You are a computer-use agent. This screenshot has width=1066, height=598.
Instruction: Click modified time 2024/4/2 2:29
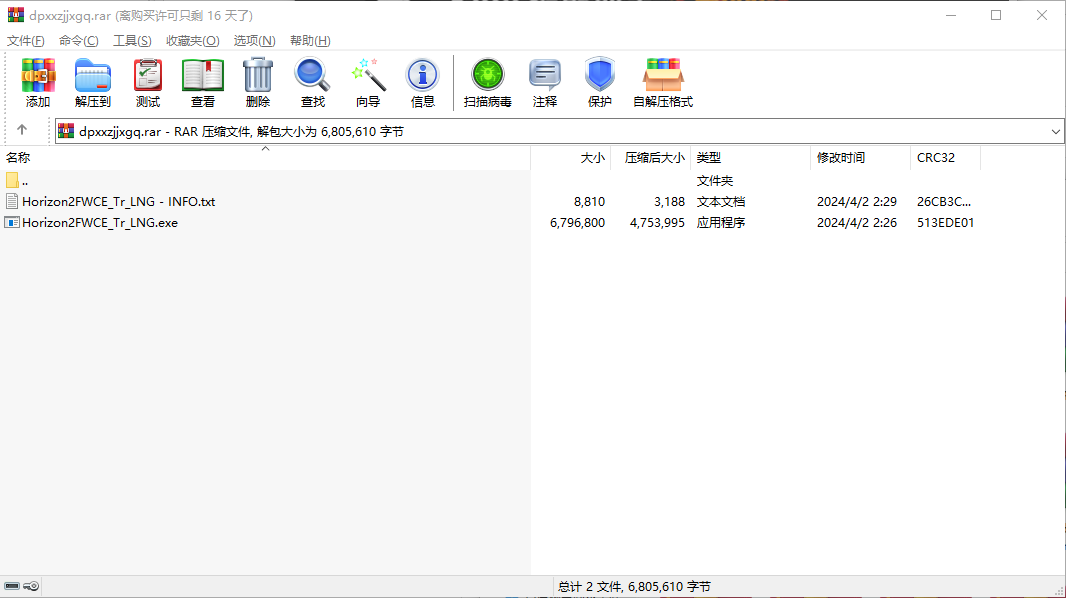click(857, 202)
